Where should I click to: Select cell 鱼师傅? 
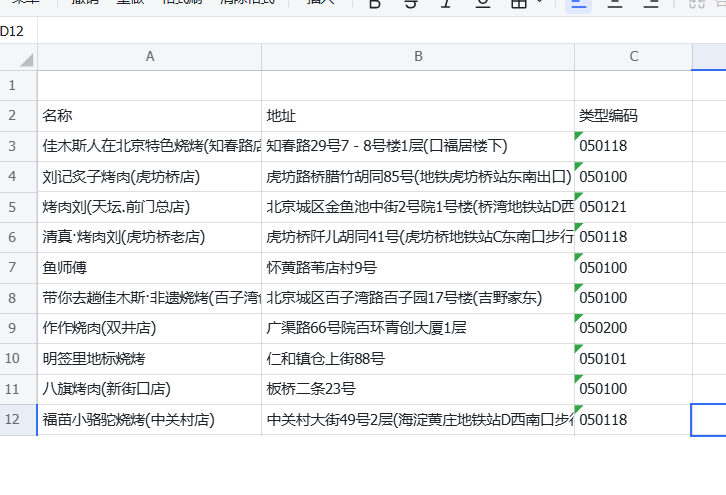(x=150, y=268)
